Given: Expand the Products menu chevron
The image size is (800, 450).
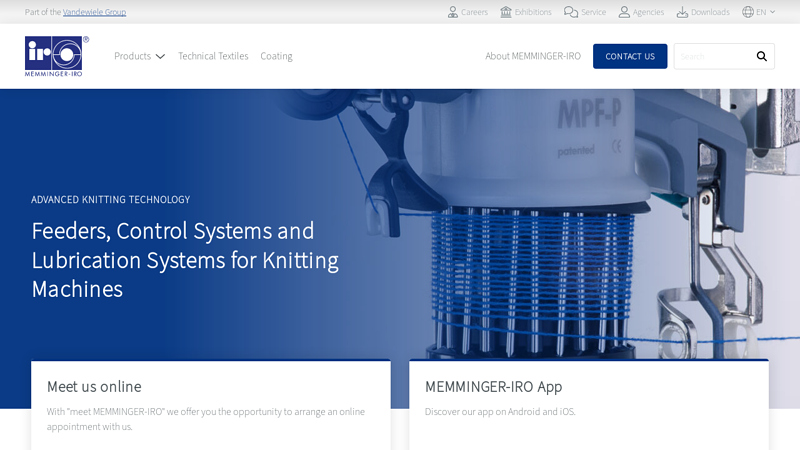Looking at the screenshot, I should click(x=160, y=56).
